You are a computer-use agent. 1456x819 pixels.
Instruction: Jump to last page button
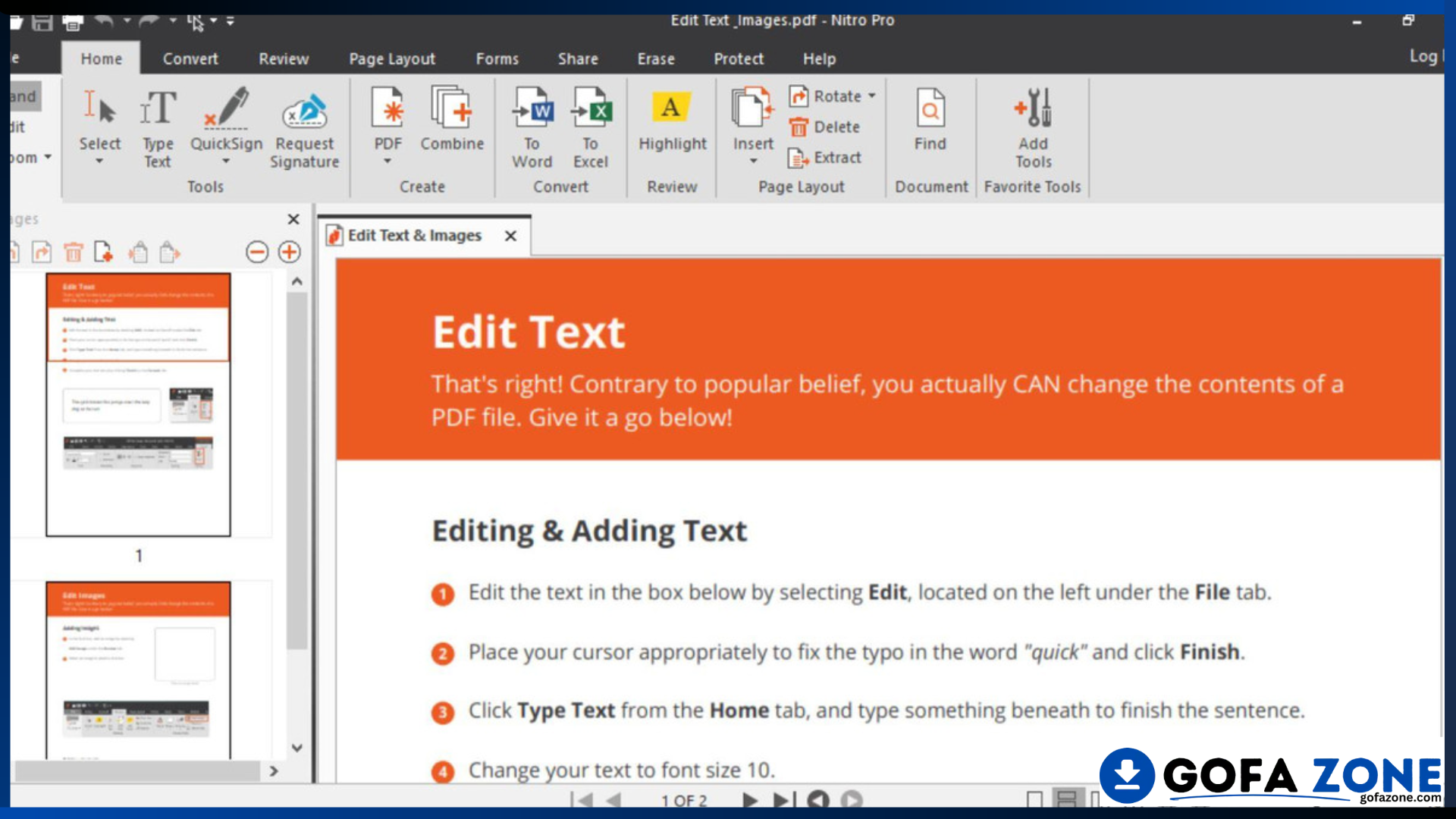(783, 800)
